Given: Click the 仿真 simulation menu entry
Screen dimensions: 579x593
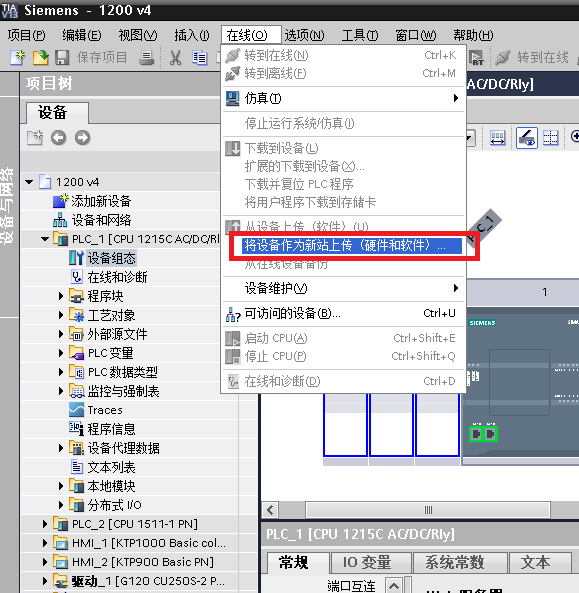Looking at the screenshot, I should click(343, 98).
